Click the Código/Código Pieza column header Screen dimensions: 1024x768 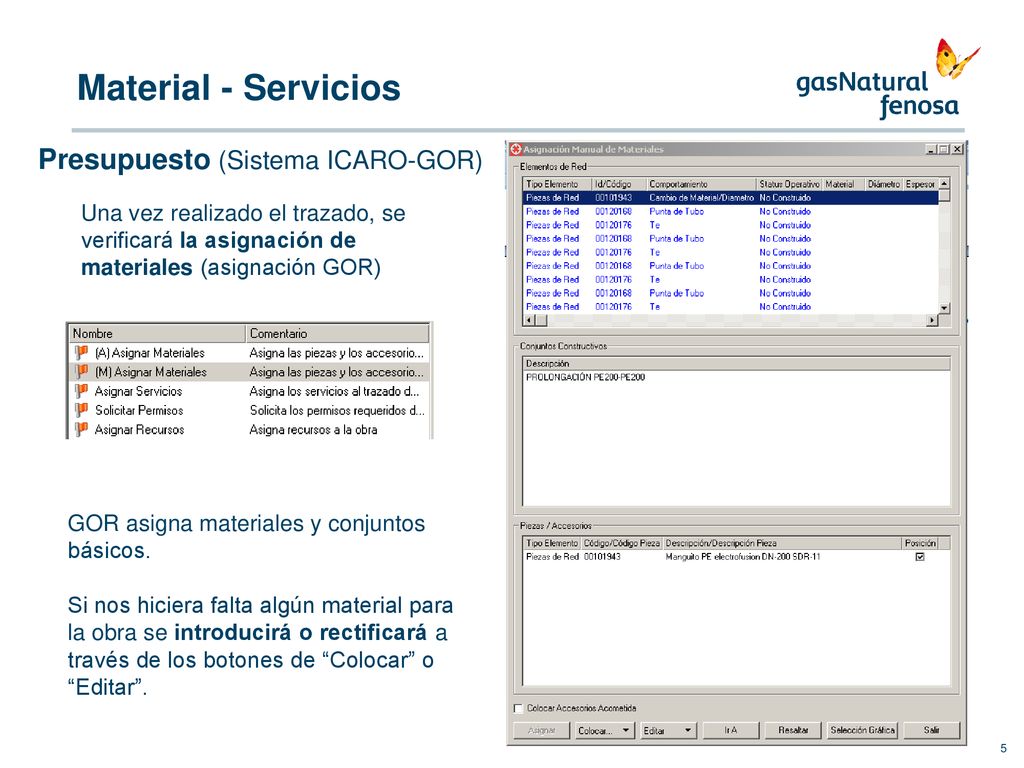pyautogui.click(x=622, y=543)
